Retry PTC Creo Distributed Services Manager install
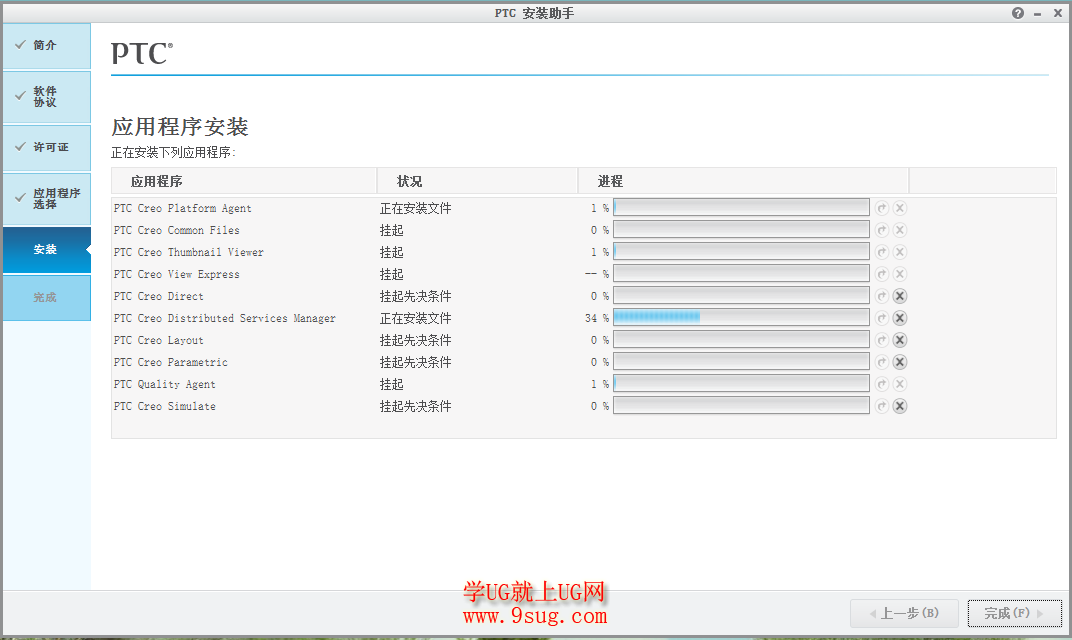1072x640 pixels. (882, 318)
